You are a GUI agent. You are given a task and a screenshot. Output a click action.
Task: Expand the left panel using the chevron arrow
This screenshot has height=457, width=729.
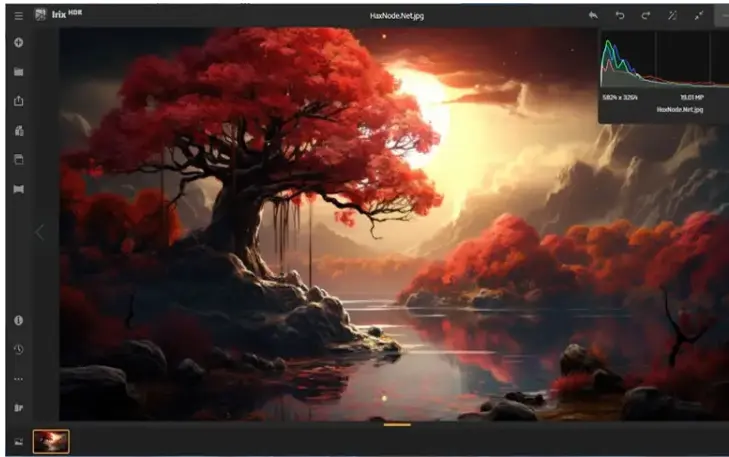coord(40,233)
